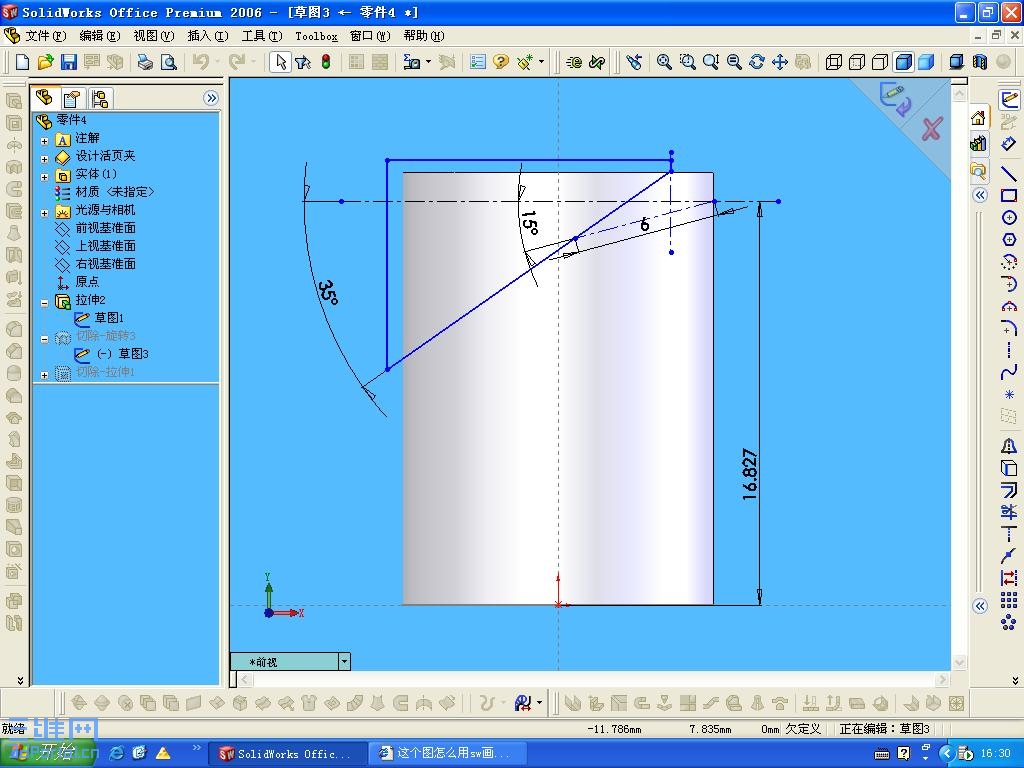The height and width of the screenshot is (768, 1024).
Task: Open the 工具(T) menu
Action: pos(262,36)
